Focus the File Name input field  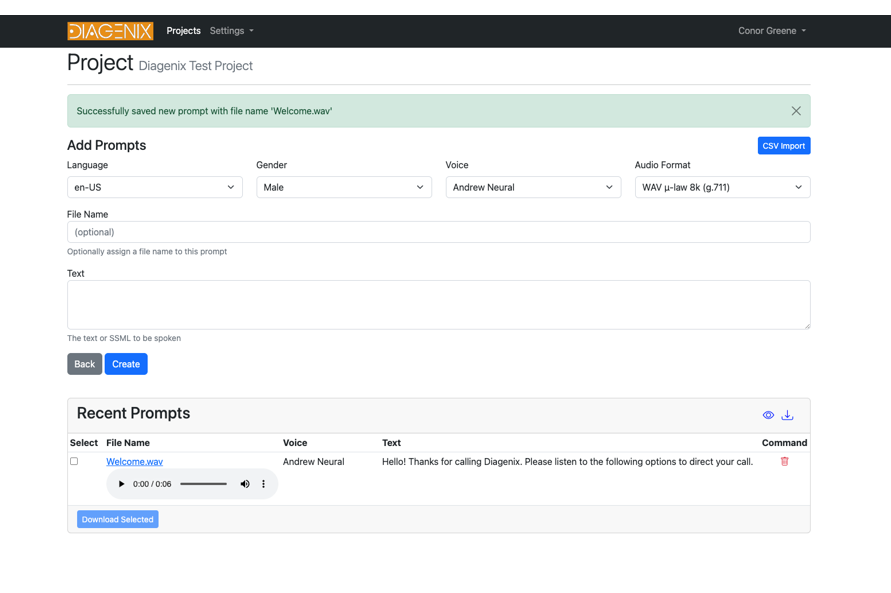tap(439, 232)
